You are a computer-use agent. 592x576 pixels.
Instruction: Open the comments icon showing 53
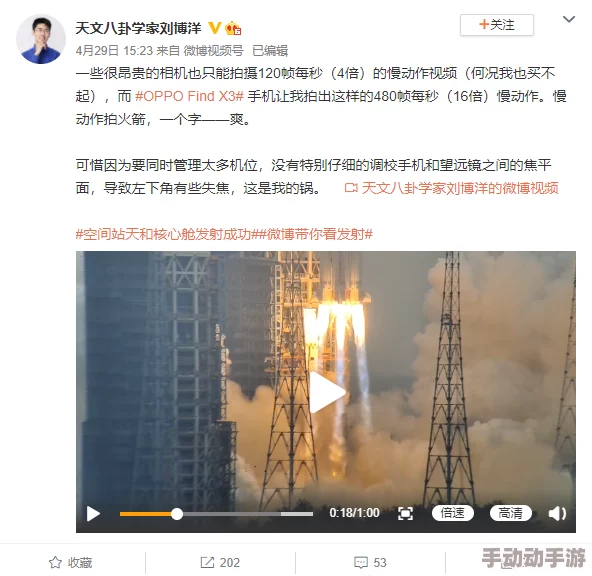pyautogui.click(x=361, y=562)
